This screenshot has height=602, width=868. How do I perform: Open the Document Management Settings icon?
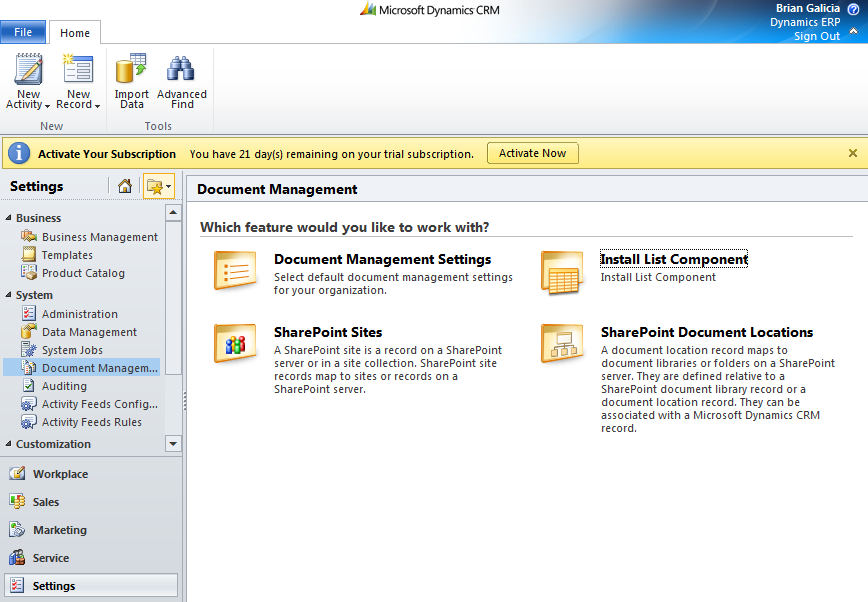(x=235, y=270)
